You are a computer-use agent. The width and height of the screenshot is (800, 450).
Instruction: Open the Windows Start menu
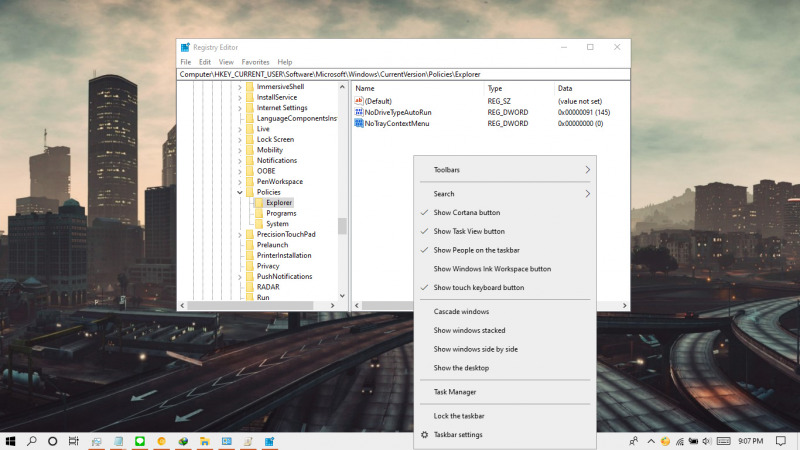click(10, 441)
